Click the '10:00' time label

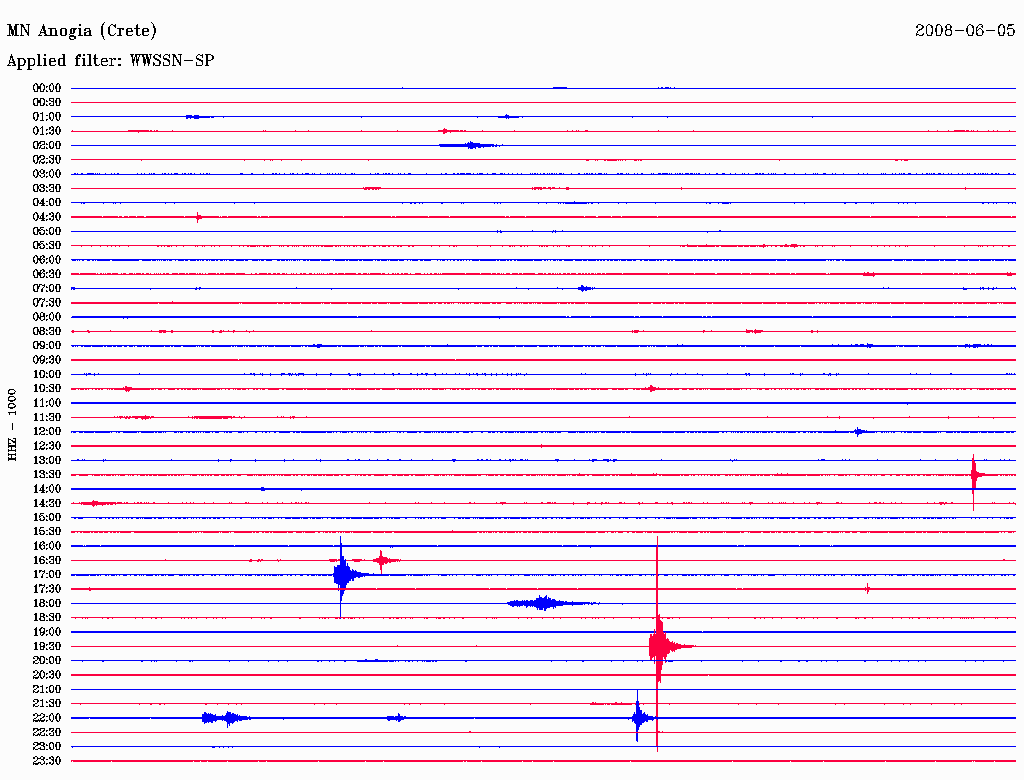(x=47, y=374)
